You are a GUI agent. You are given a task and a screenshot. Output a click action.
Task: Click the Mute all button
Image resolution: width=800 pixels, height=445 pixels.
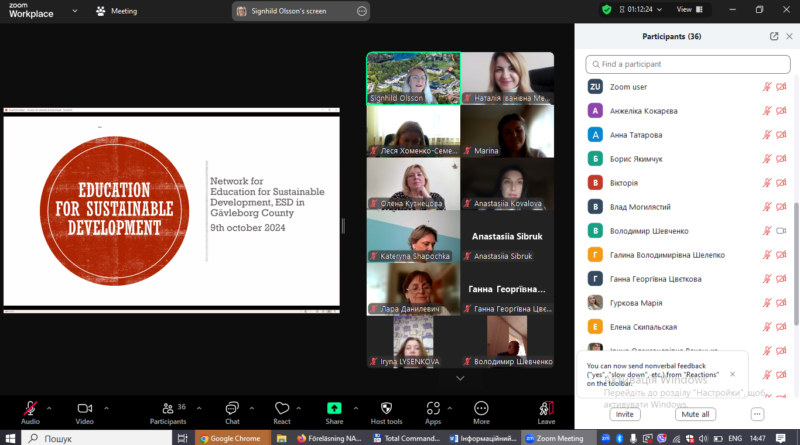[695, 414]
